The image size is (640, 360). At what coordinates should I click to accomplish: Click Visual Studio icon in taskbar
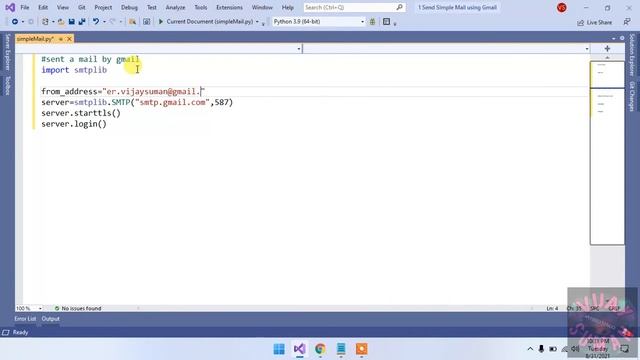point(300,349)
